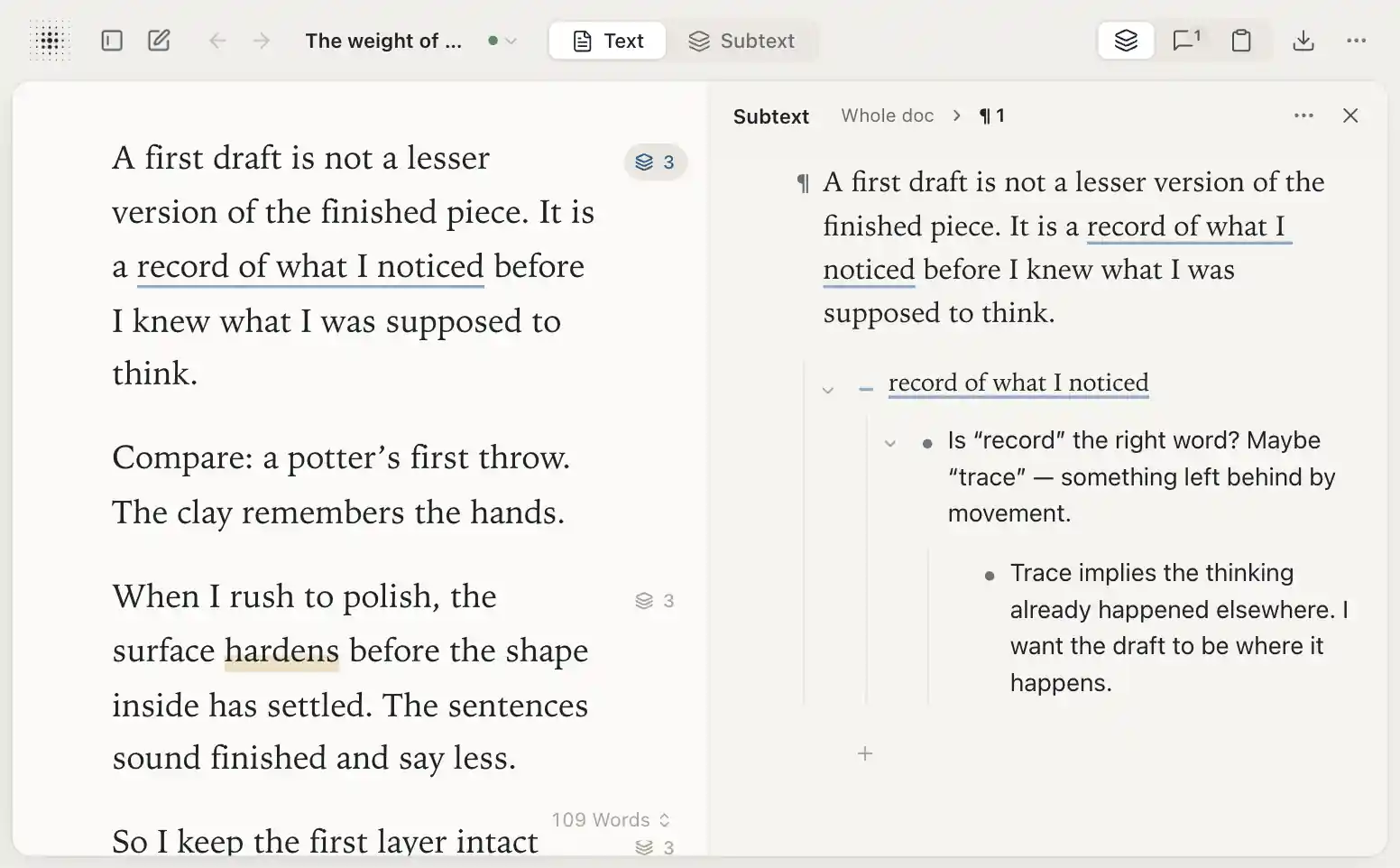Screen dimensions: 1400x868
Task: Go forward with the right arrow
Action: tap(262, 41)
